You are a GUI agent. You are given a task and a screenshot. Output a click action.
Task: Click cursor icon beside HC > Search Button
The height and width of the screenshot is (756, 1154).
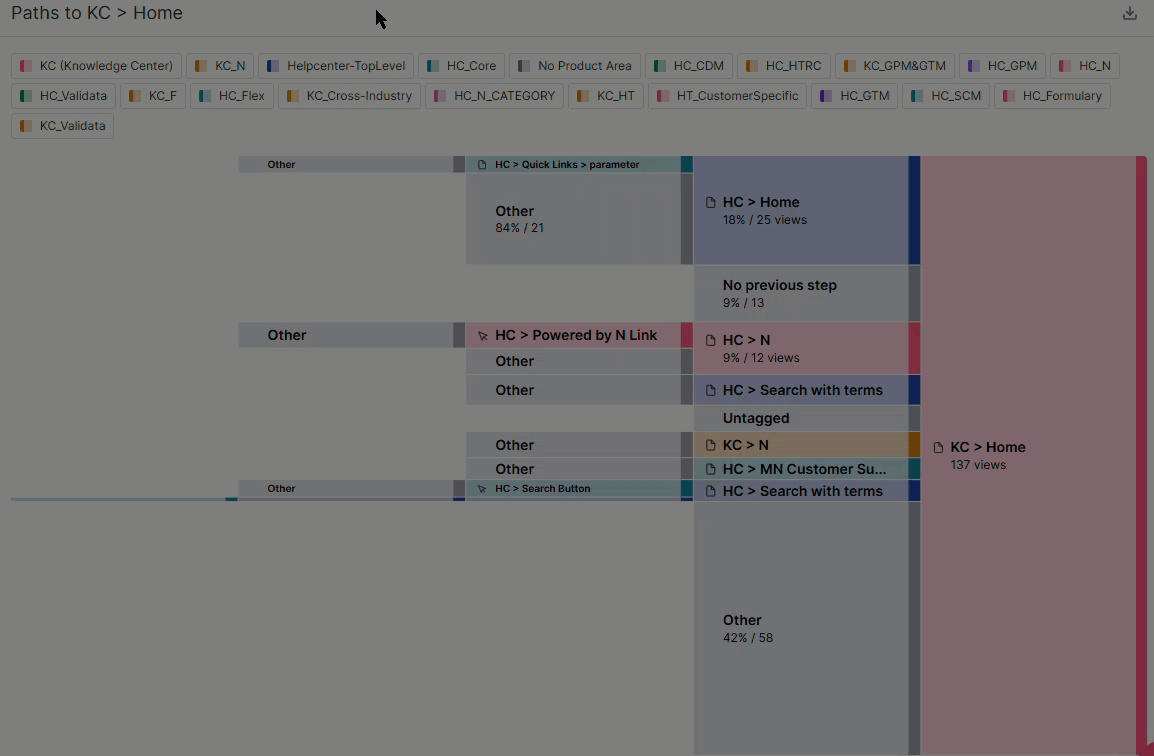point(482,489)
